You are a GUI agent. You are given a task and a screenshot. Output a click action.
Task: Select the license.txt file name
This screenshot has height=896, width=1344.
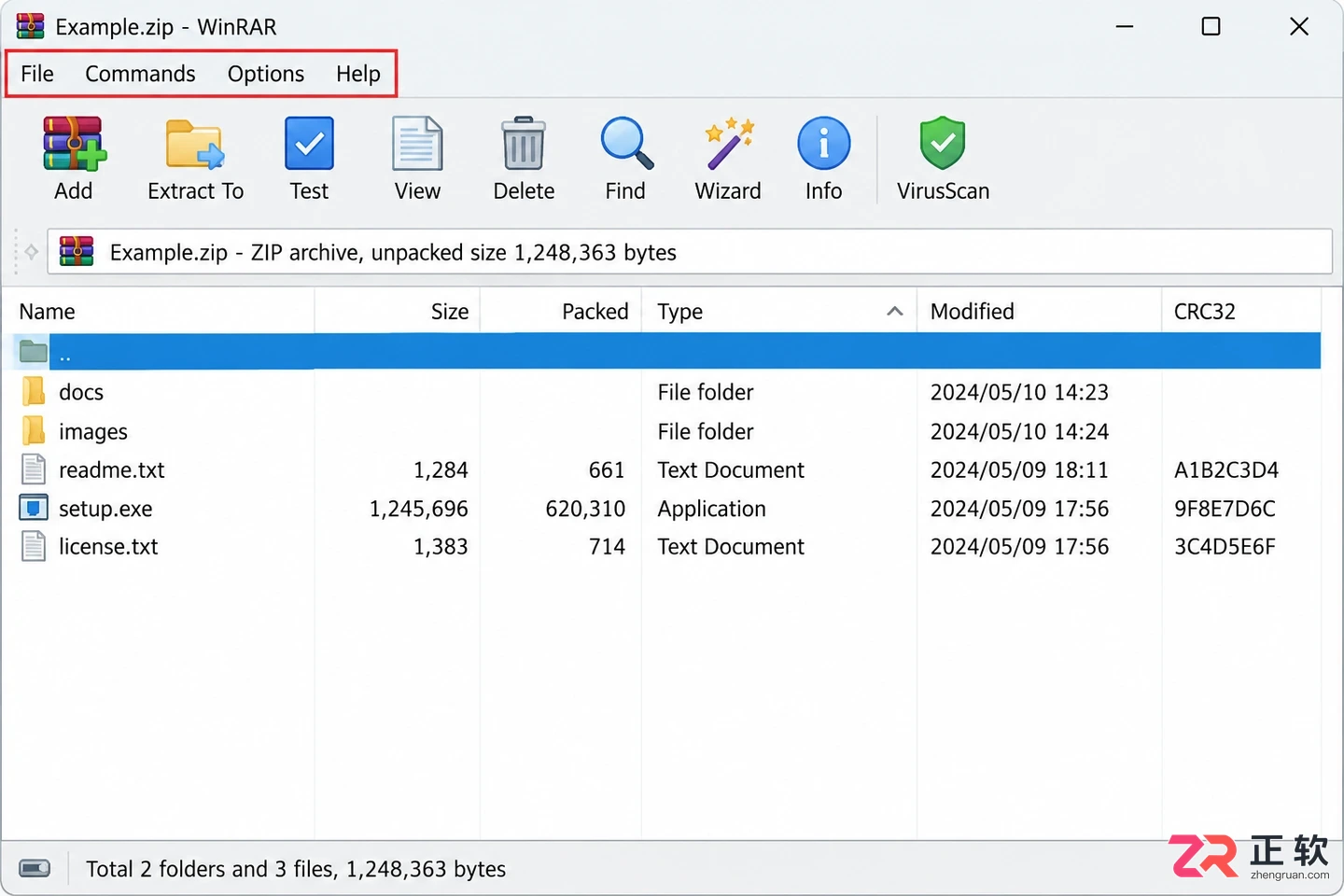(108, 546)
